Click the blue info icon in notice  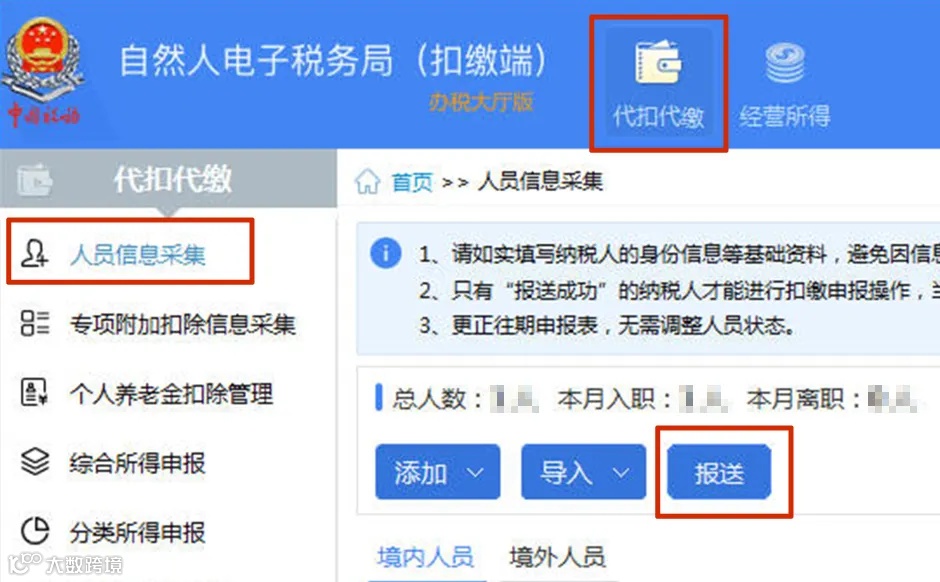[385, 252]
